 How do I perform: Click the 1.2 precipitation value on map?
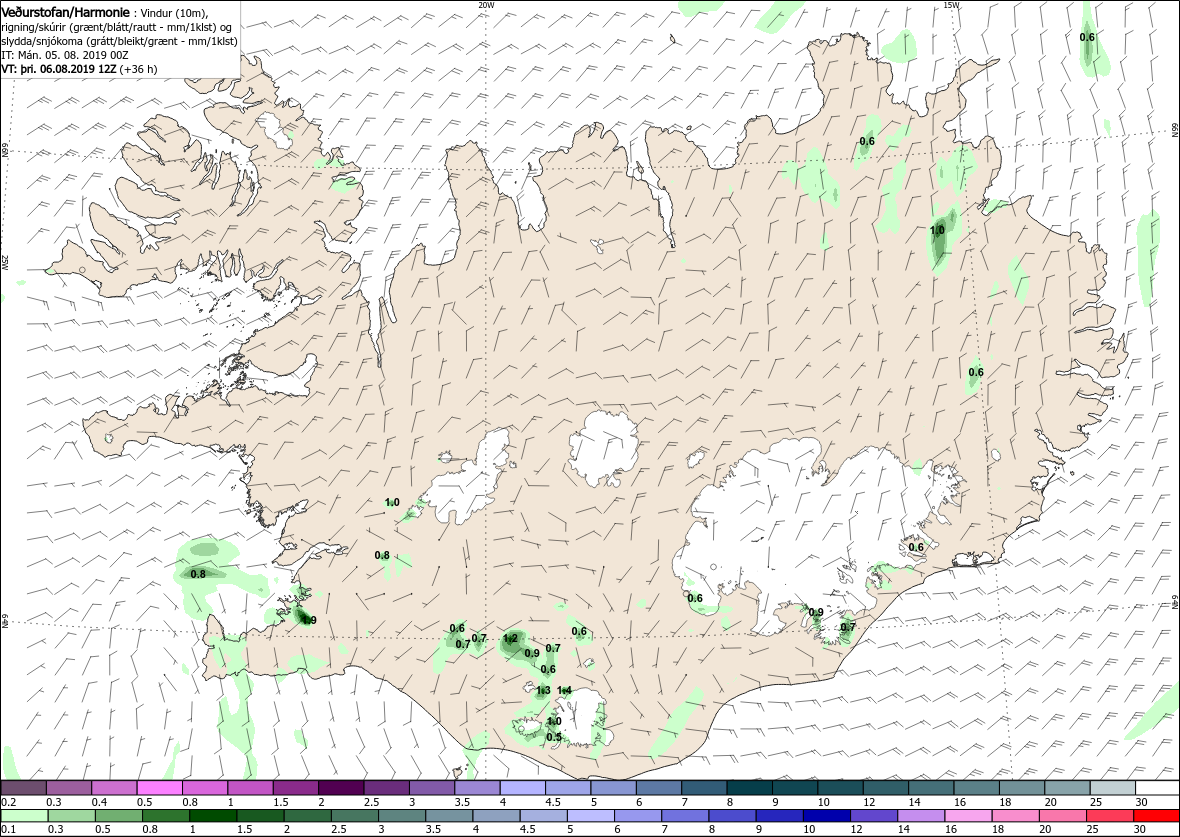[x=509, y=639]
